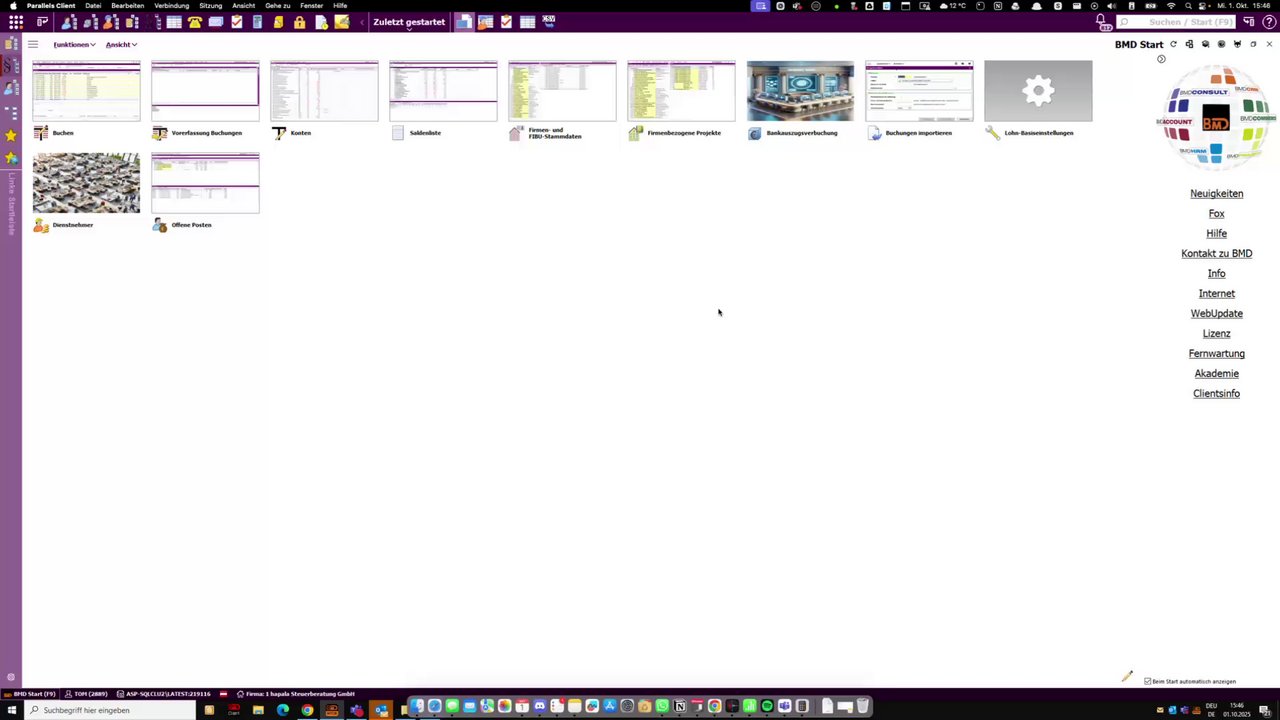Open the Akademie link
Screen dimensions: 1280x720
[x=1216, y=374]
